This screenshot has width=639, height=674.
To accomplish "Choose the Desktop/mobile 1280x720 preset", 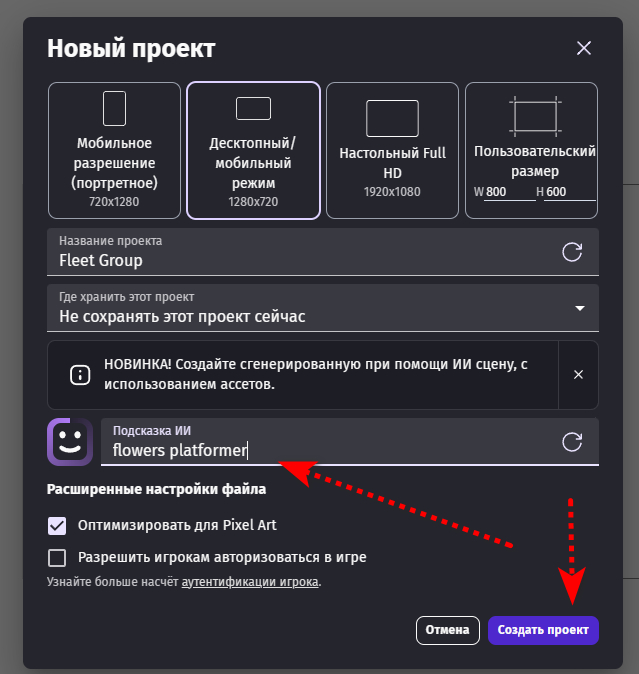I will point(253,150).
